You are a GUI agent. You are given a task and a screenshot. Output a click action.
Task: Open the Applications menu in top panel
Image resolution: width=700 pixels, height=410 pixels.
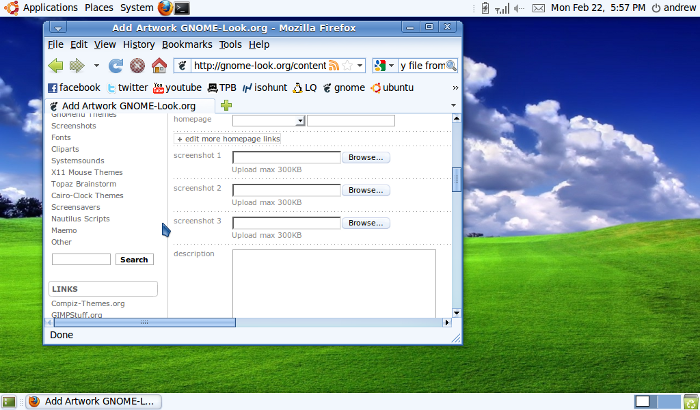[50, 8]
